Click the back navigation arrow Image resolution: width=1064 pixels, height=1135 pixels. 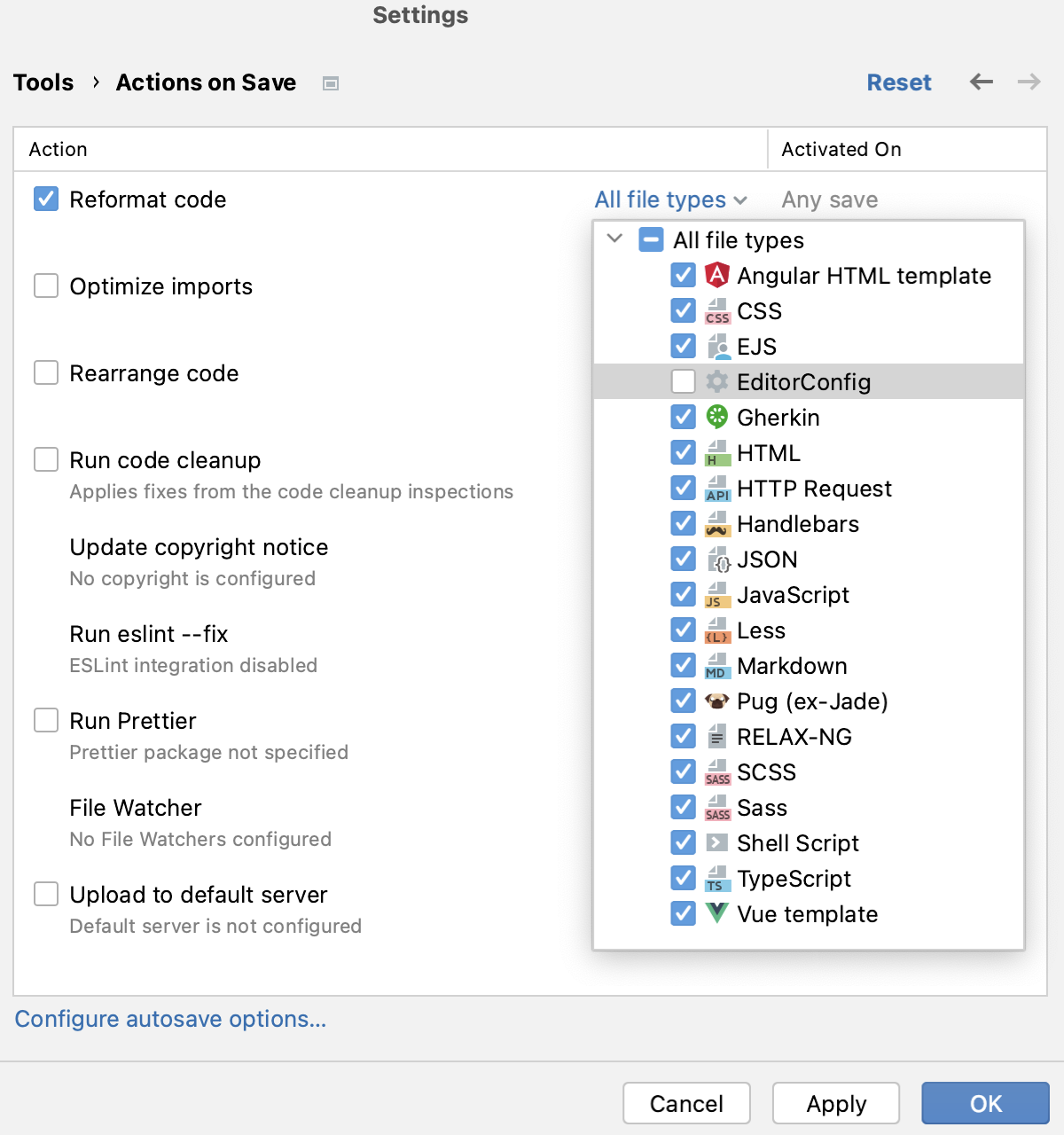(981, 82)
